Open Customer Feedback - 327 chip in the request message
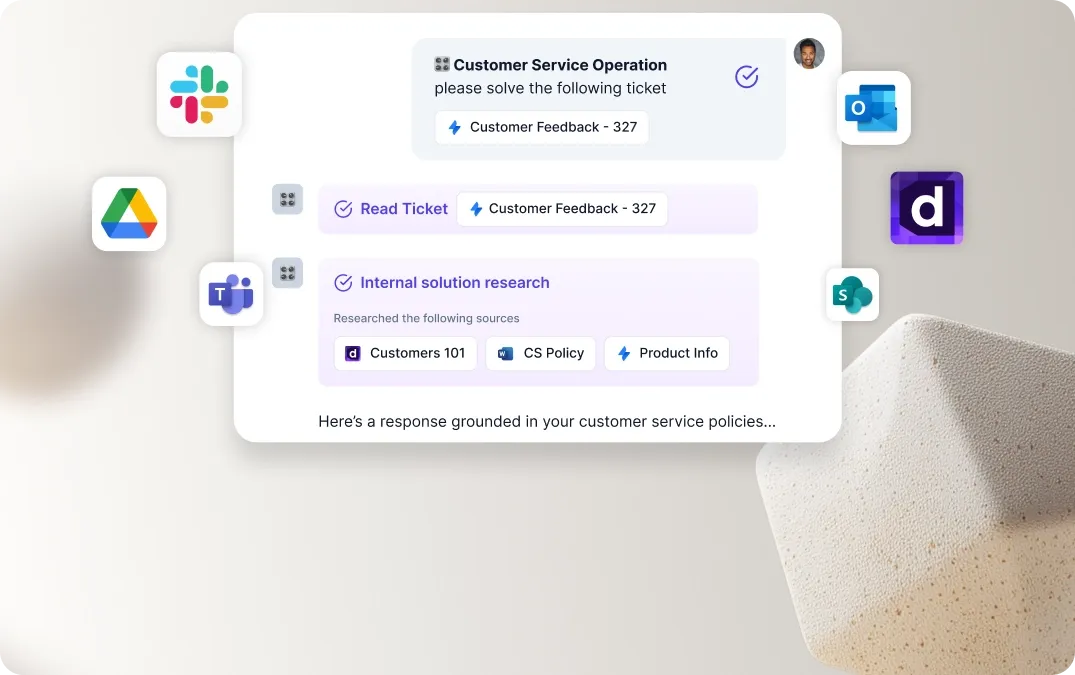This screenshot has height=675, width=1075. pyautogui.click(x=542, y=127)
